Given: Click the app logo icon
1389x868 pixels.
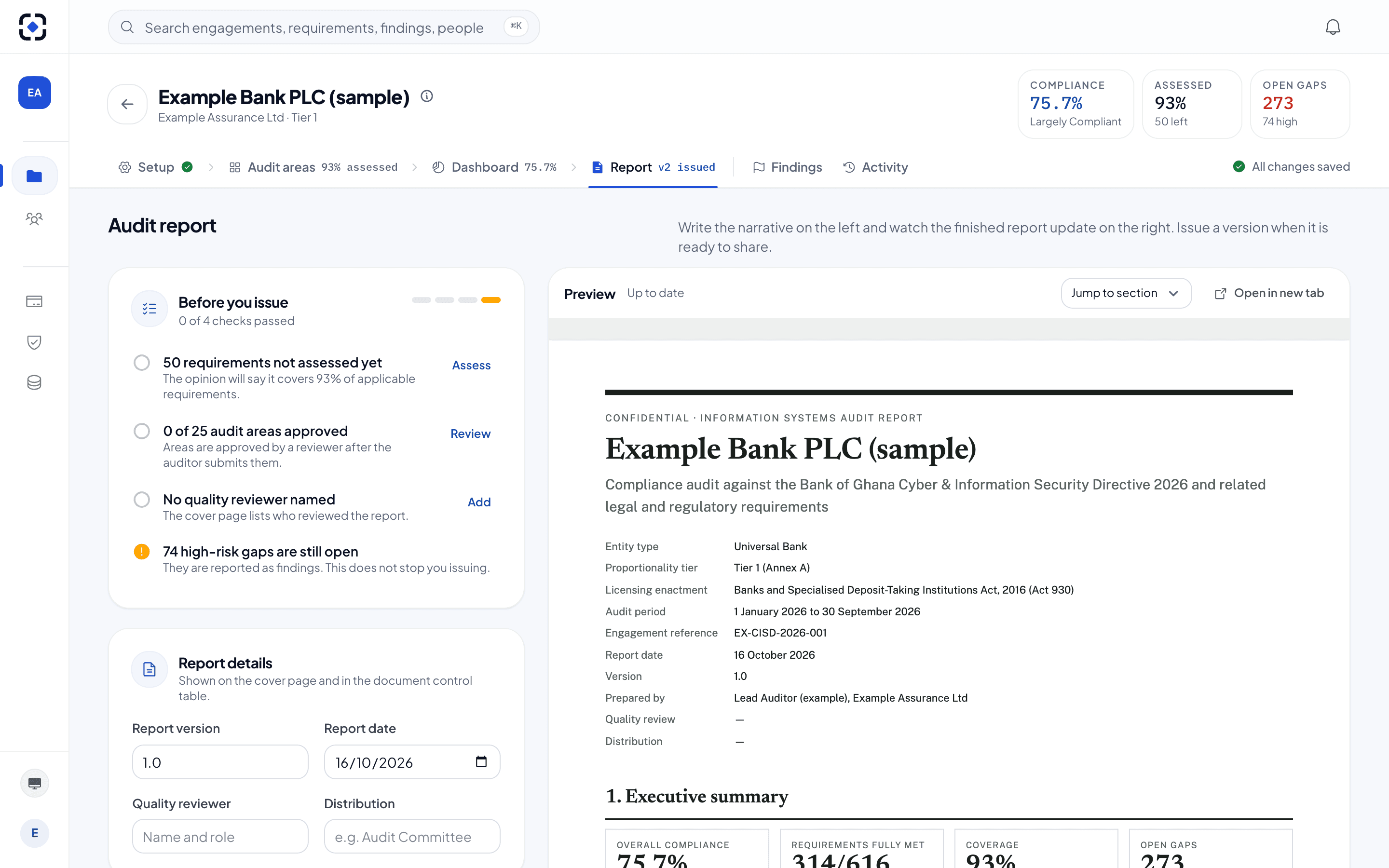Looking at the screenshot, I should click(33, 27).
